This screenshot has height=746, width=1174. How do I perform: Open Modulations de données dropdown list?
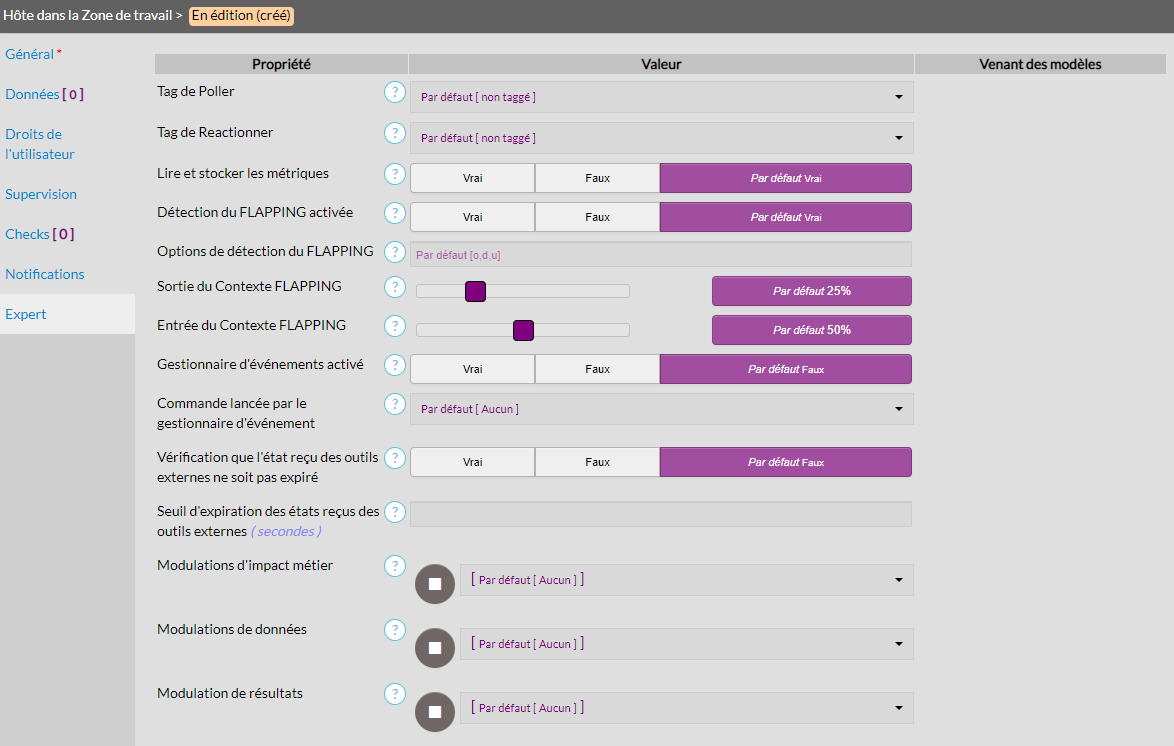coord(686,644)
